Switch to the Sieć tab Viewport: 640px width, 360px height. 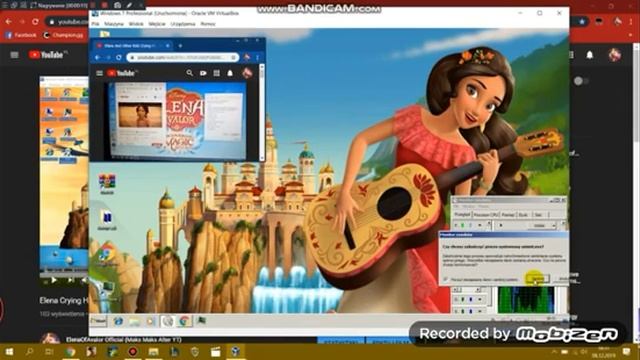click(x=538, y=215)
